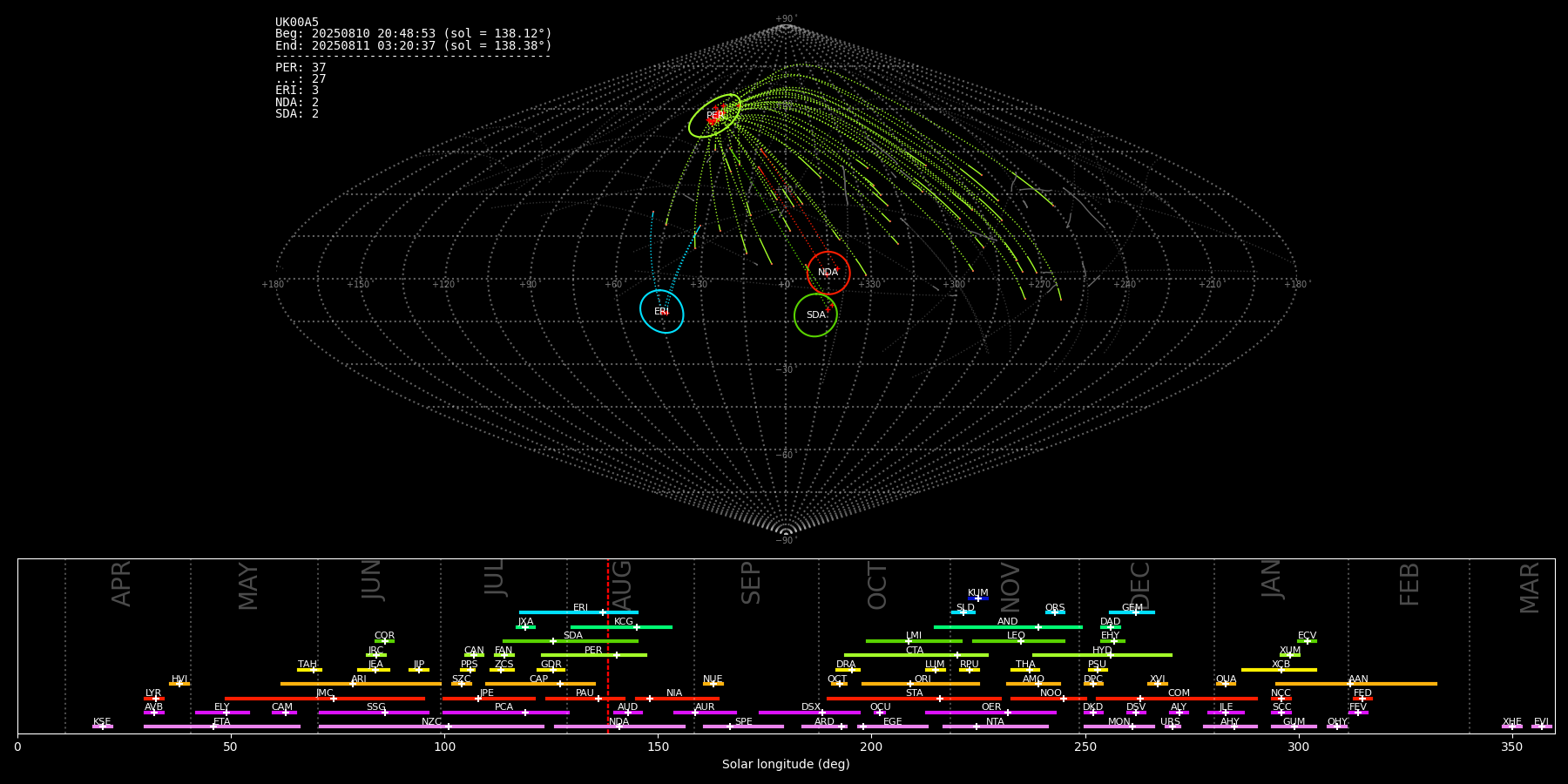Click the End: 20250811 03:20:37 line
Image resolution: width=1568 pixels, height=784 pixels.
414,45
